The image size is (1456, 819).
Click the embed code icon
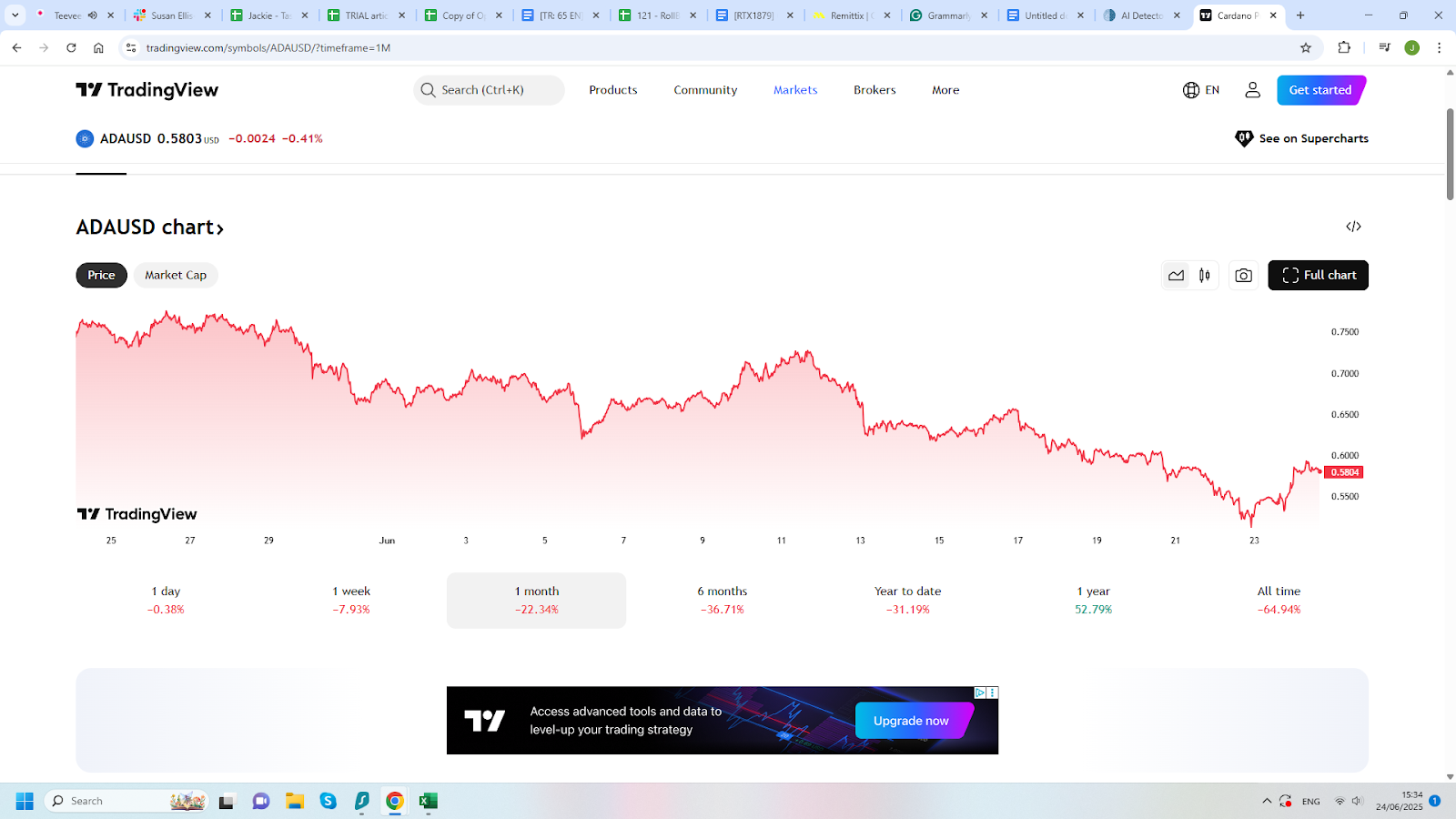[x=1353, y=227]
